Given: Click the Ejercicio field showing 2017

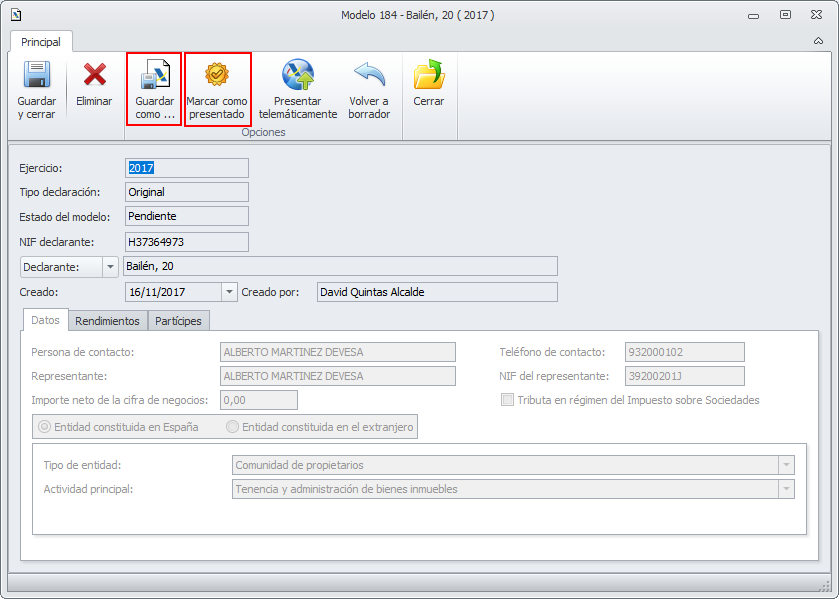Looking at the screenshot, I should click(187, 168).
